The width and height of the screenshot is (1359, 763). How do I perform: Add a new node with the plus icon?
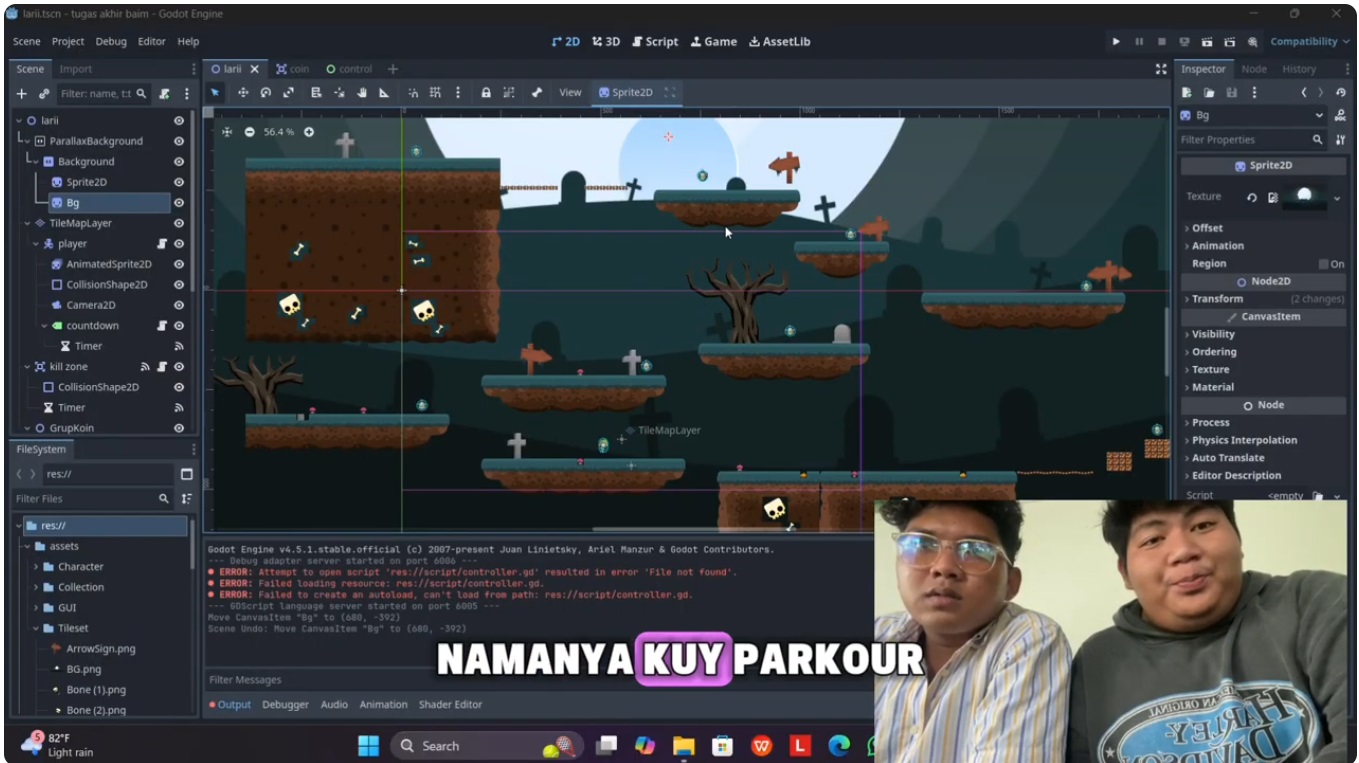pos(21,94)
